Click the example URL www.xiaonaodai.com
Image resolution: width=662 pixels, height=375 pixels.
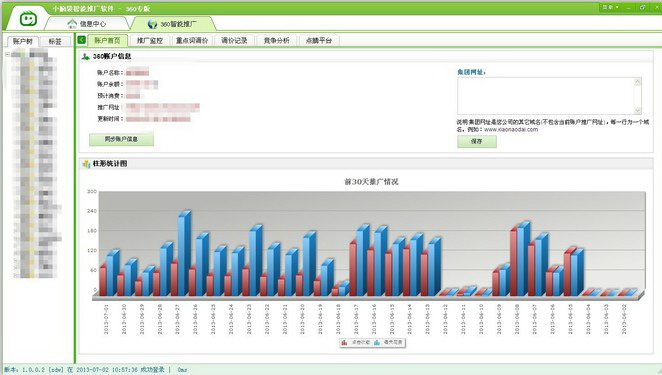tap(511, 130)
